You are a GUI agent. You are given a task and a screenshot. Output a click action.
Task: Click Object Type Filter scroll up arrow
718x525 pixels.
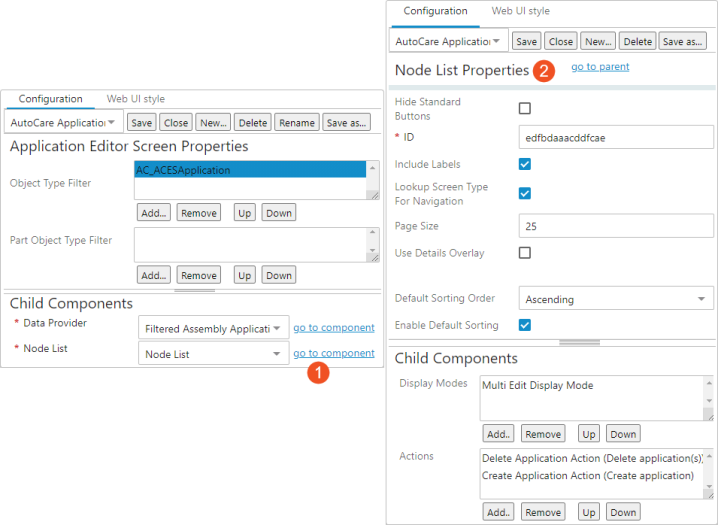[372, 168]
